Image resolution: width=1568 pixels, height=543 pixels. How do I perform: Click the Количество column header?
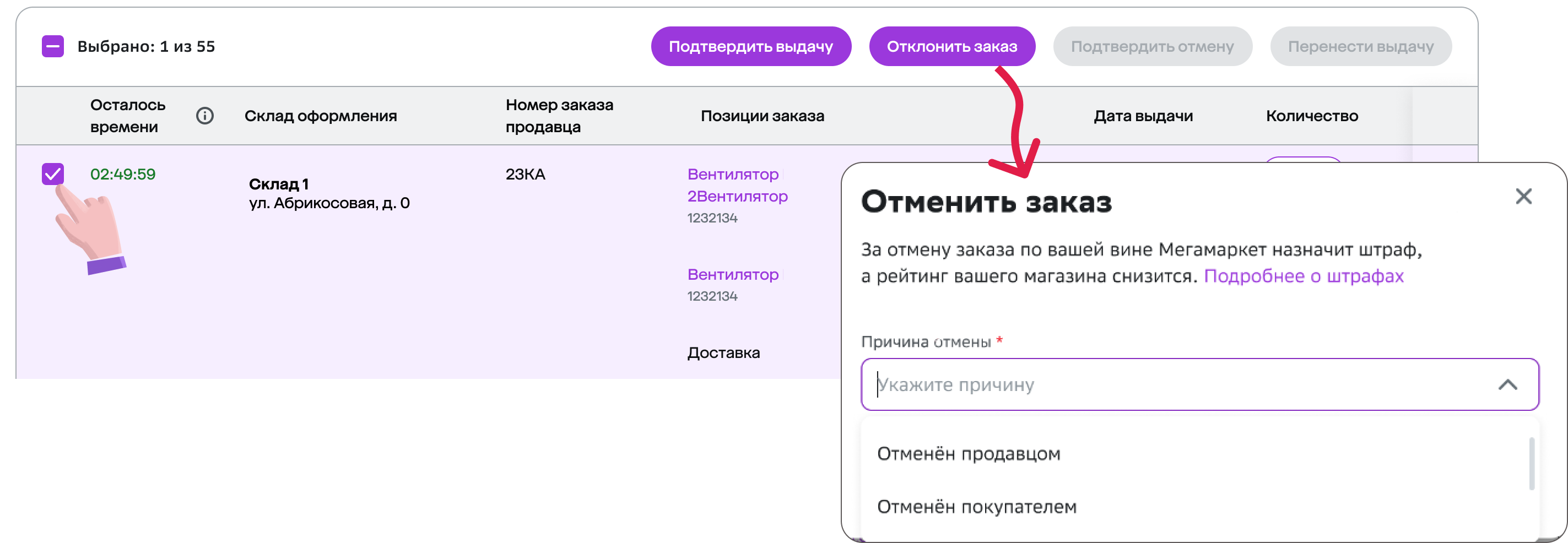coord(1312,116)
